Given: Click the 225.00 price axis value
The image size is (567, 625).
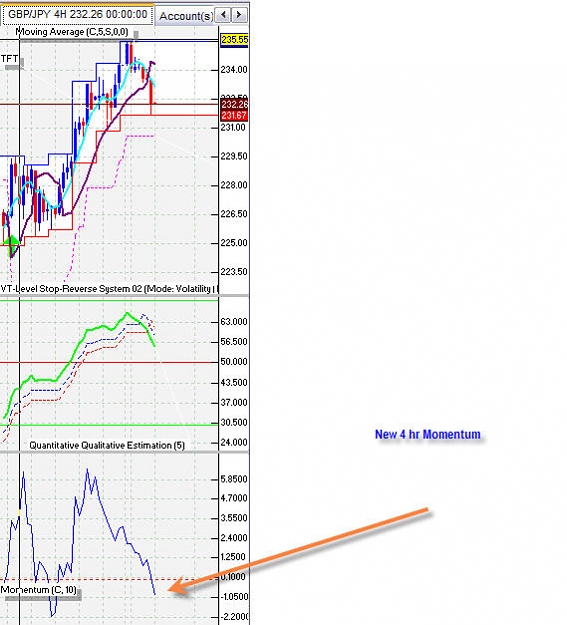Looking at the screenshot, I should click(234, 243).
